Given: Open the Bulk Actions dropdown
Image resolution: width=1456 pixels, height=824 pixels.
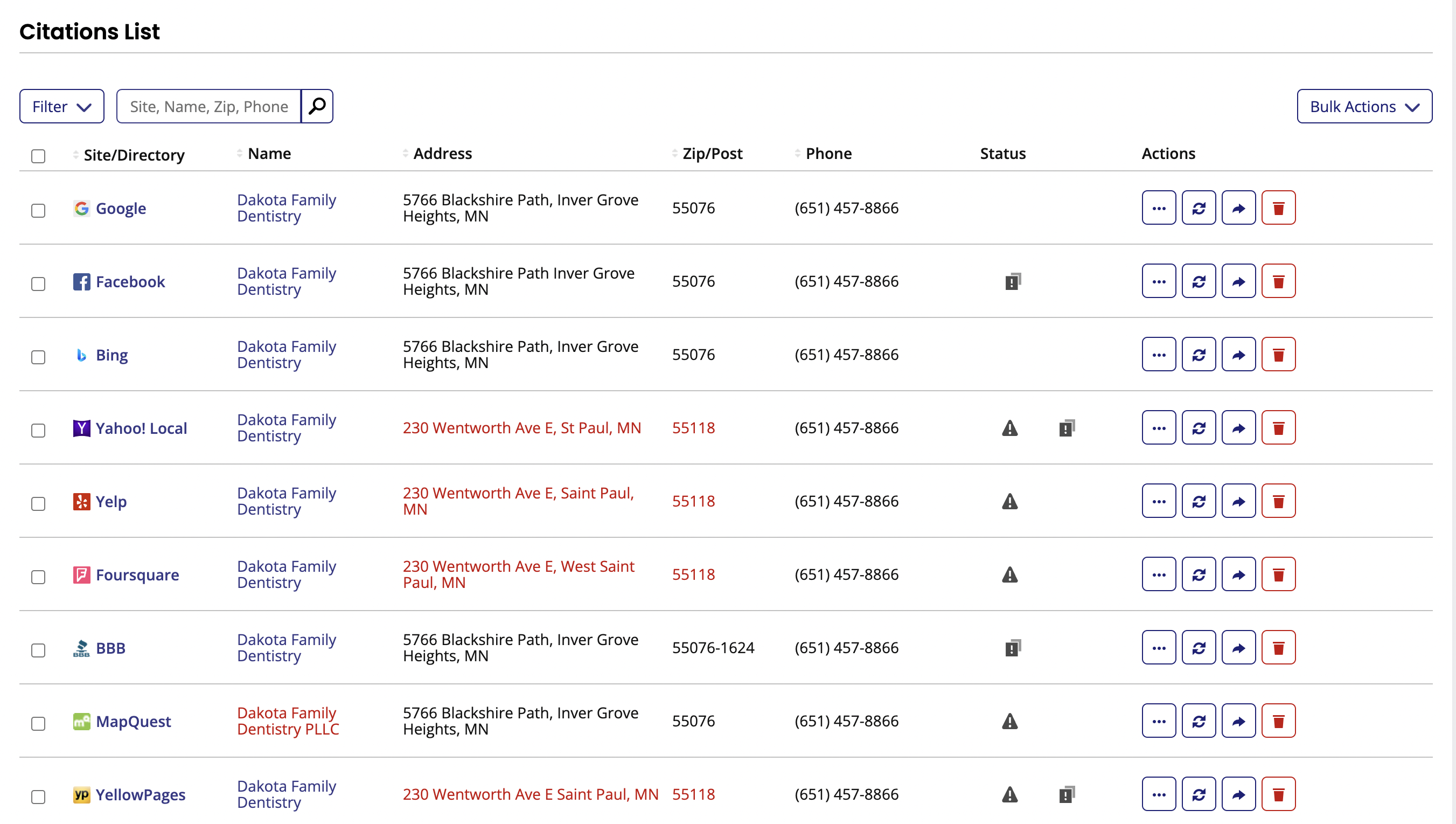Looking at the screenshot, I should [1364, 106].
